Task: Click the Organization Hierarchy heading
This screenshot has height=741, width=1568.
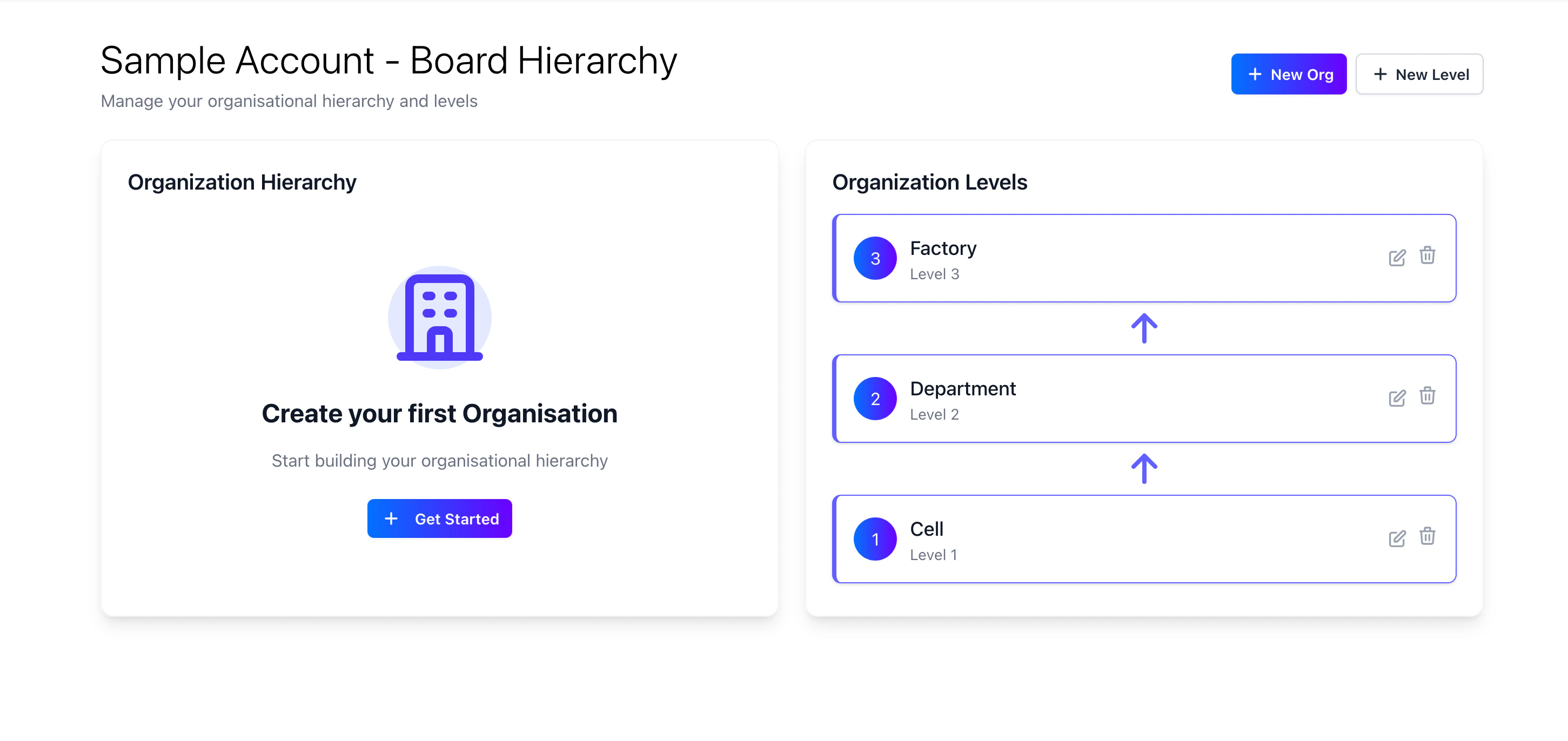Action: tap(242, 181)
